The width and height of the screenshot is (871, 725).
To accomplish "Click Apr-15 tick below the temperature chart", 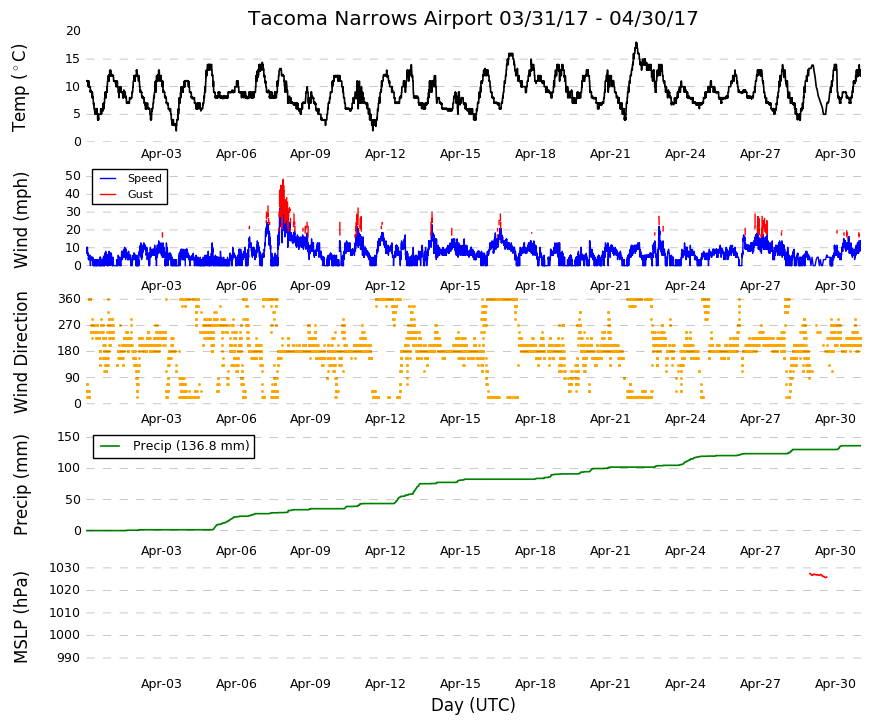I will pyautogui.click(x=460, y=154).
